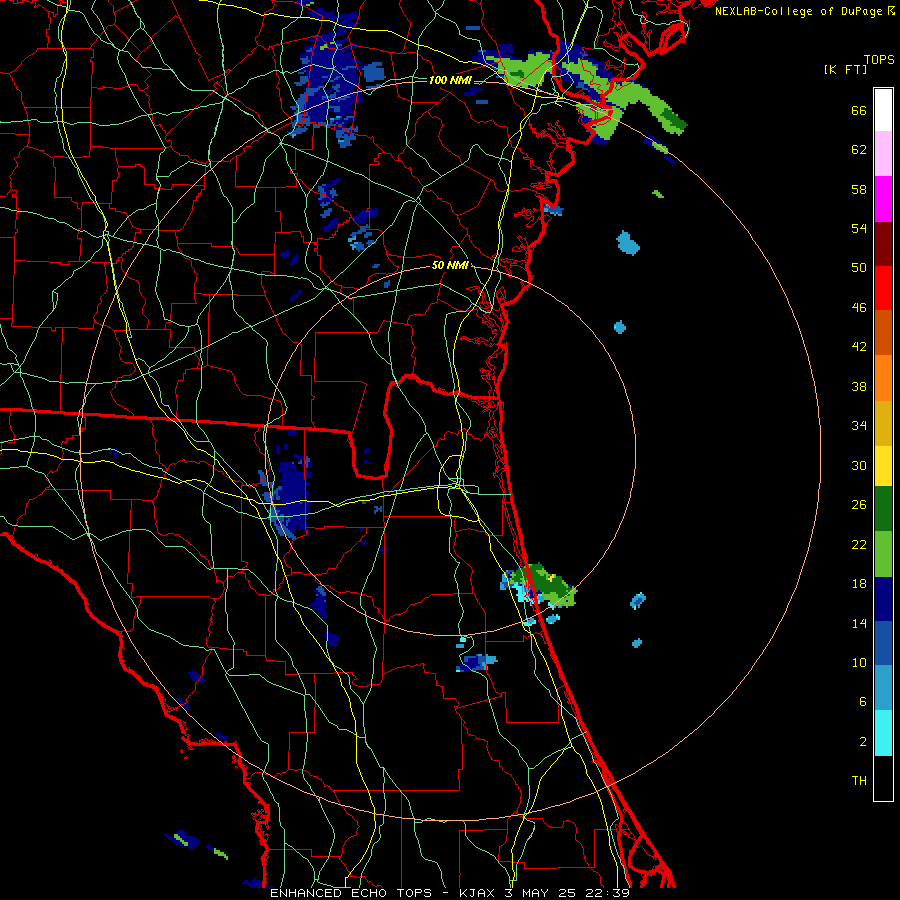This screenshot has width=900, height=900.
Task: Click the '30' legend value
Action: [859, 465]
